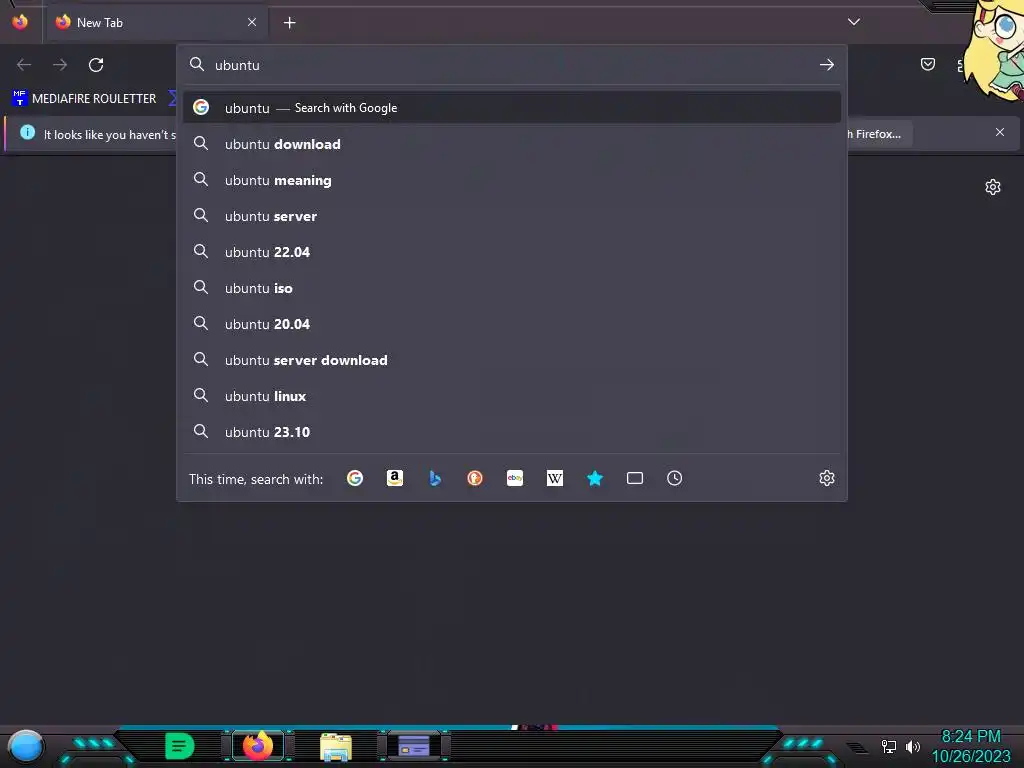Select the New Tab tab

157,22
